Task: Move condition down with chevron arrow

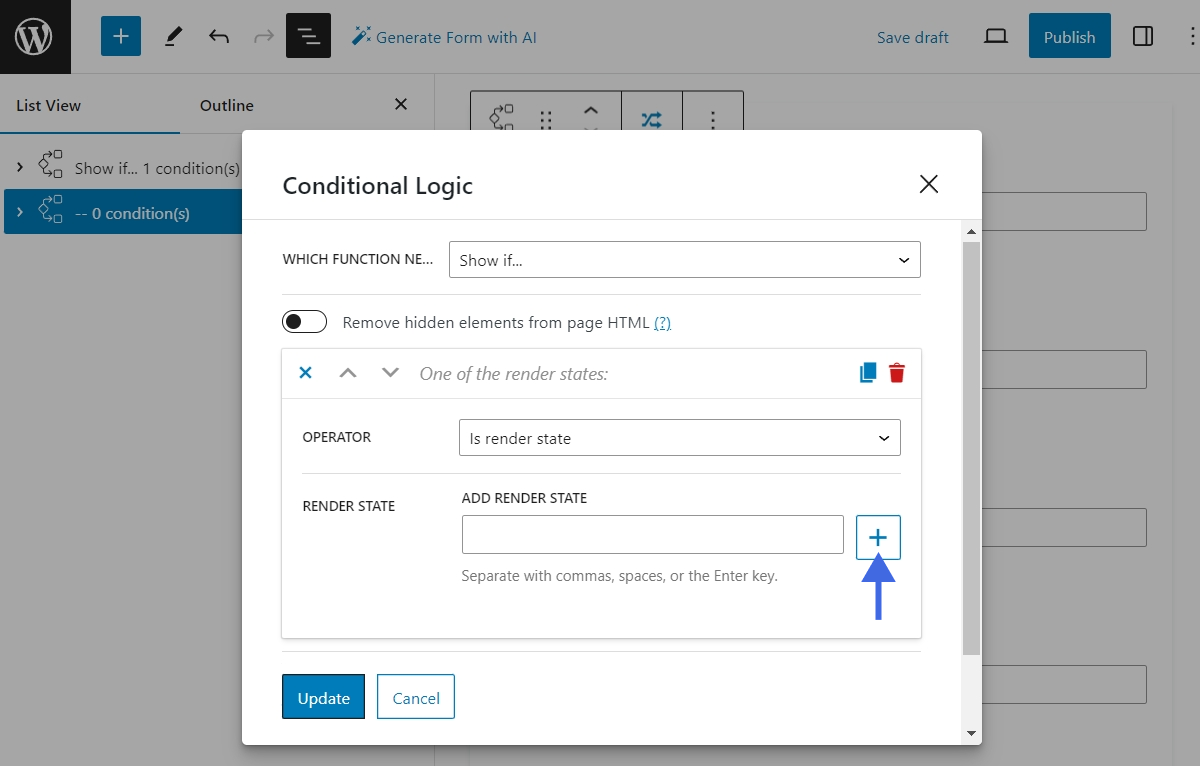Action: pos(390,373)
